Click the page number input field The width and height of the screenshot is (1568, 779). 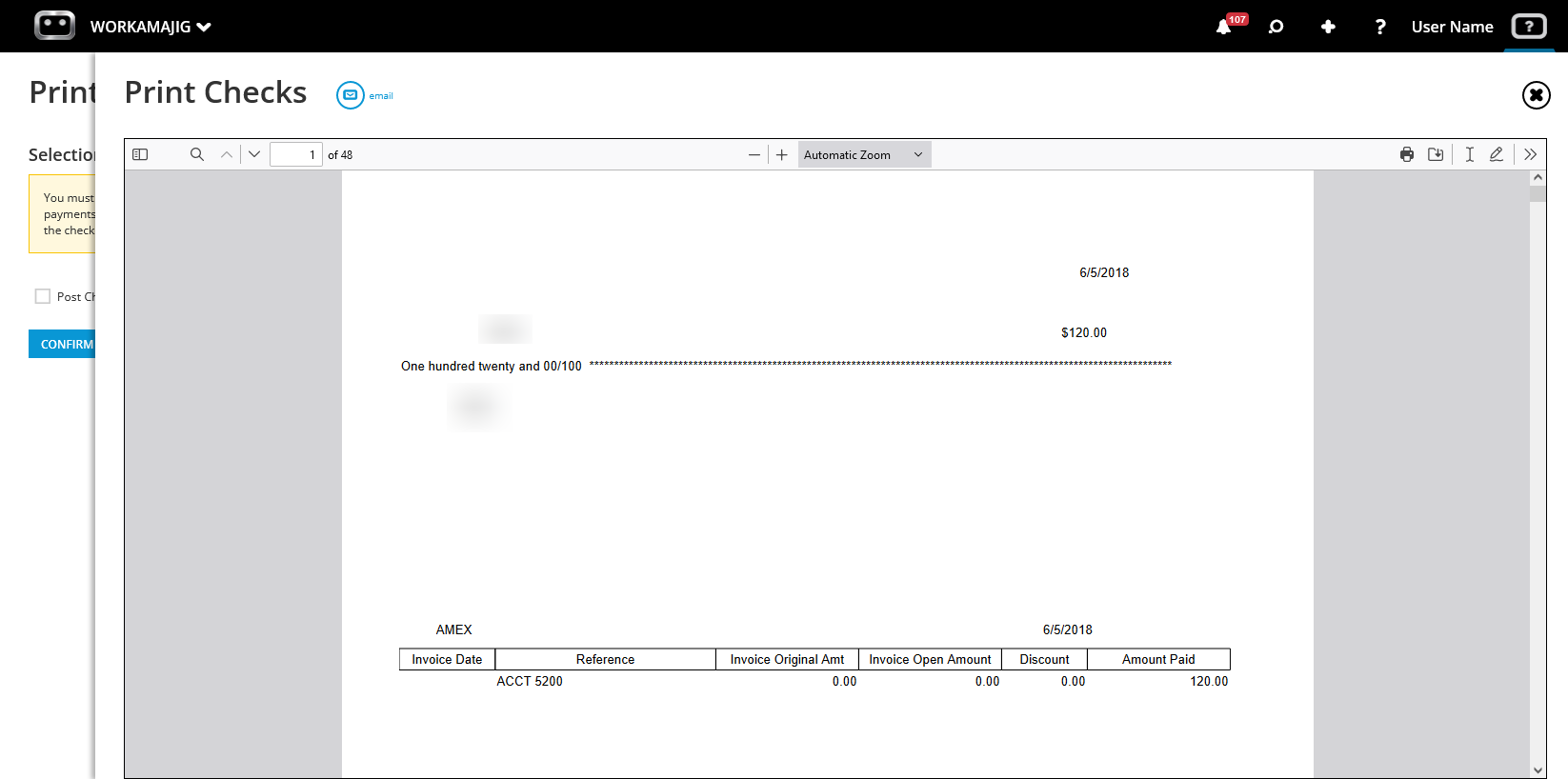click(x=295, y=154)
